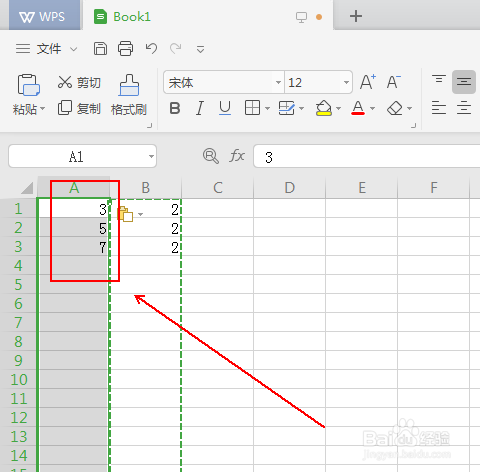Save the workbook with the save icon
The image size is (480, 472).
point(100,49)
